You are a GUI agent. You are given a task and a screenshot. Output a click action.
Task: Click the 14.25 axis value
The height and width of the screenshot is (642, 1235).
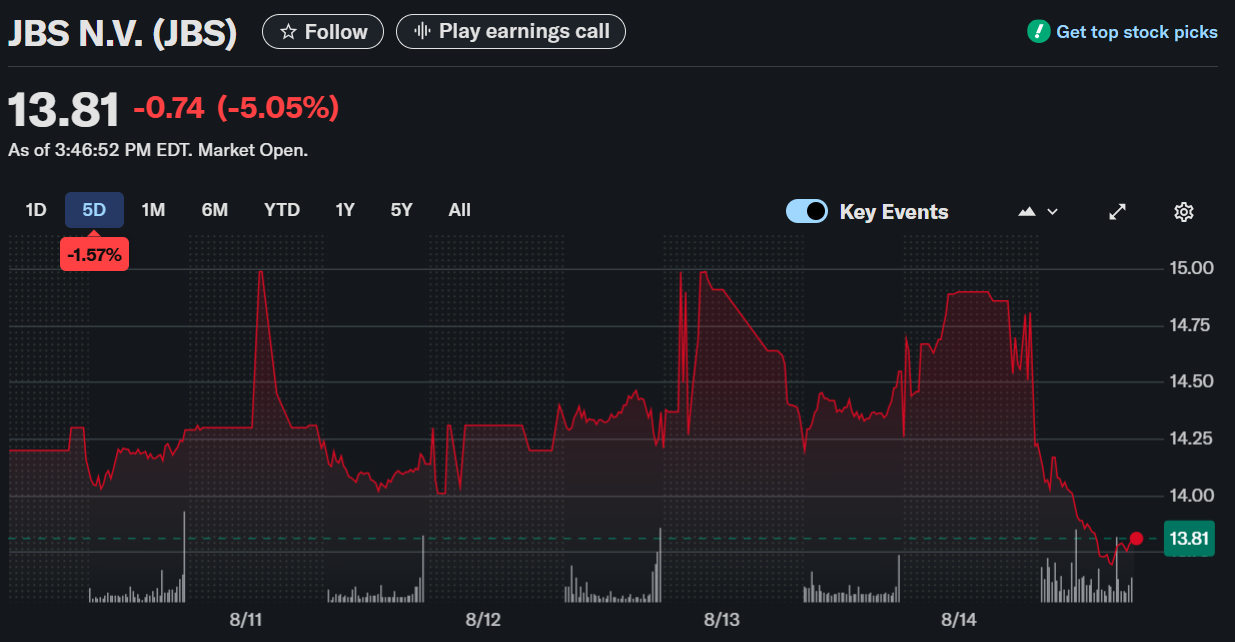pos(1189,438)
